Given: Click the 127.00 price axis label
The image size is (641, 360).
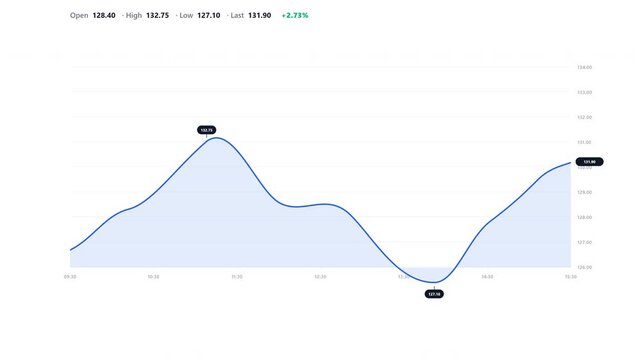Looking at the screenshot, I should point(585,242).
